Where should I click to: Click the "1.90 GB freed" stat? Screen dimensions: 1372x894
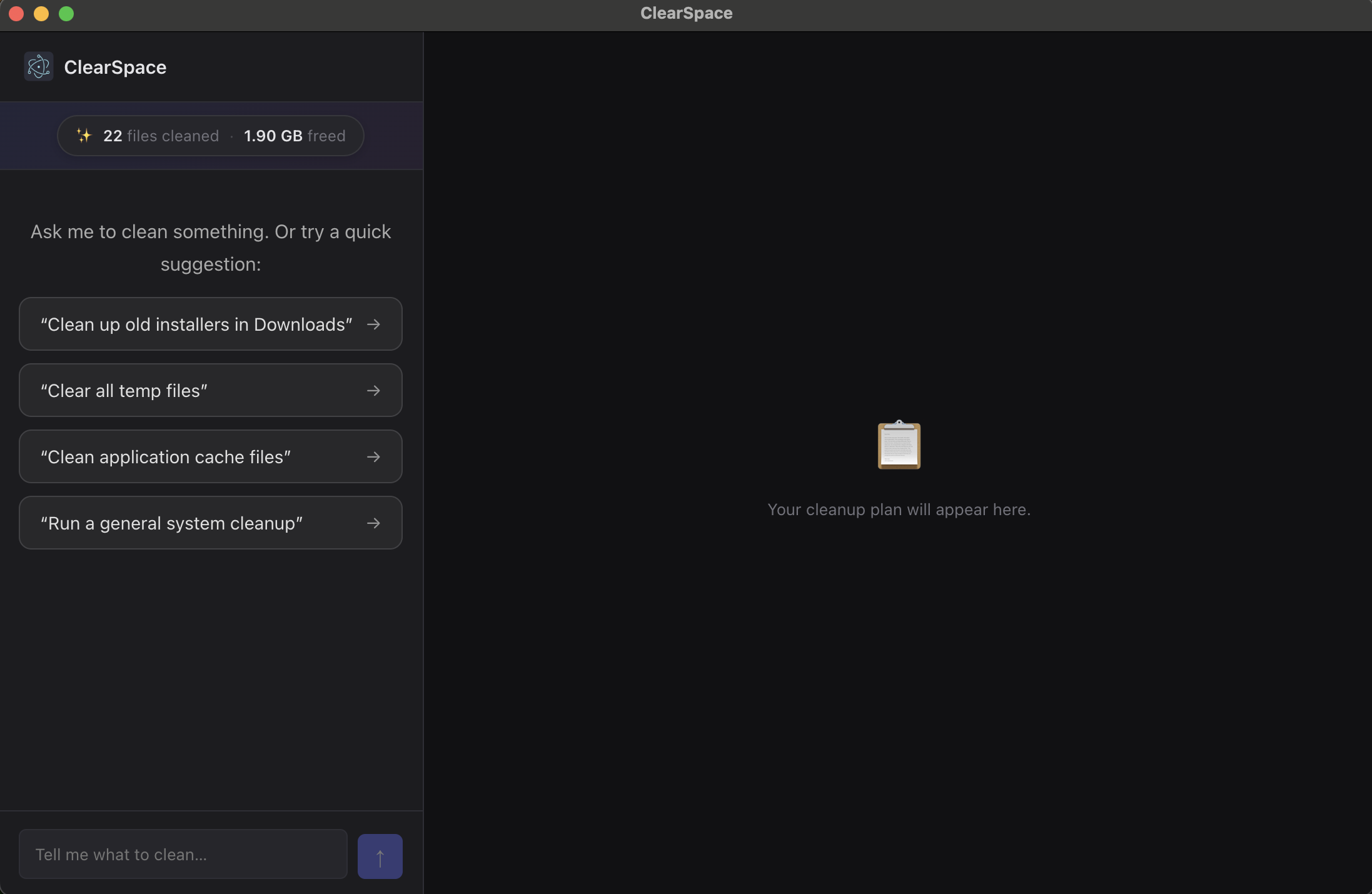point(295,136)
